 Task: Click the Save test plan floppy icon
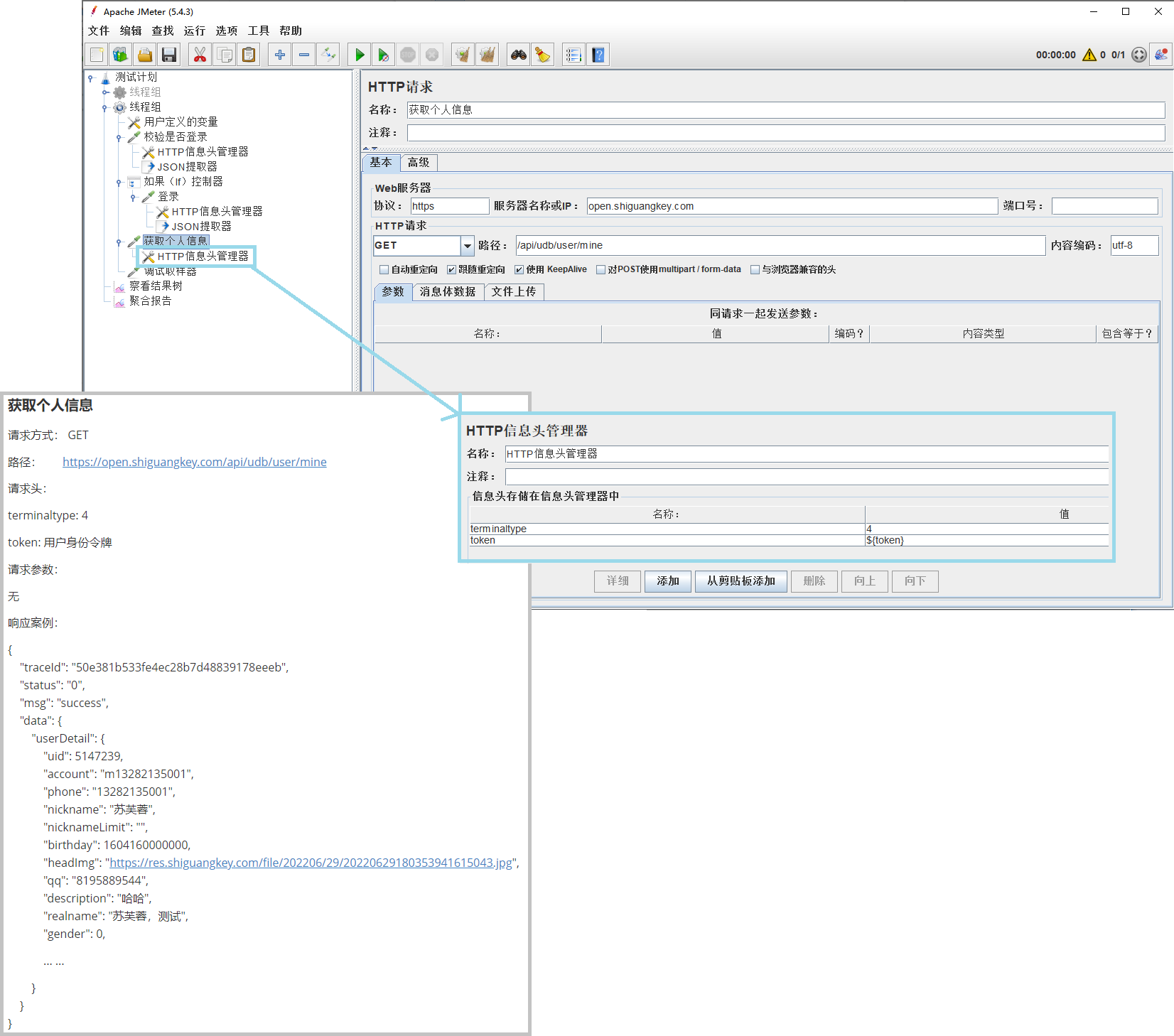(169, 55)
